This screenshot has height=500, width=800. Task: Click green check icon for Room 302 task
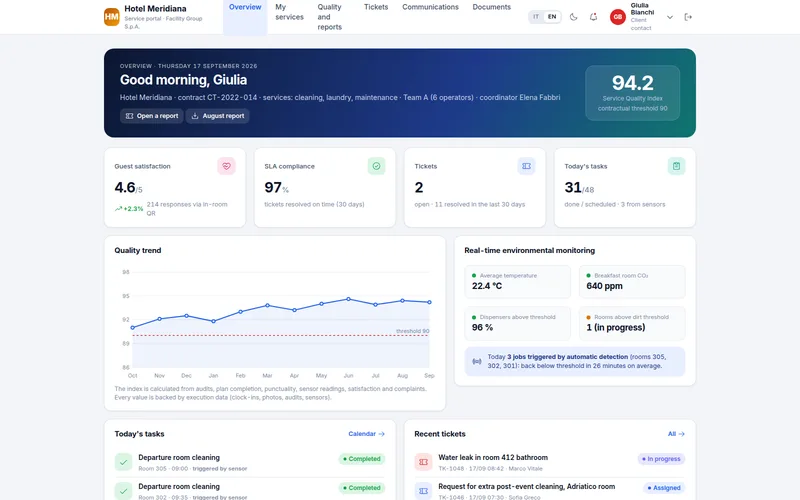[123, 491]
